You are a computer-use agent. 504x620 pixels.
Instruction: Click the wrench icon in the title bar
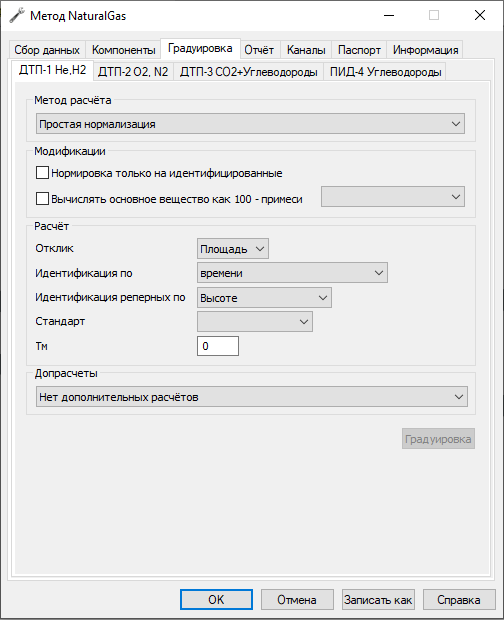tap(17, 16)
